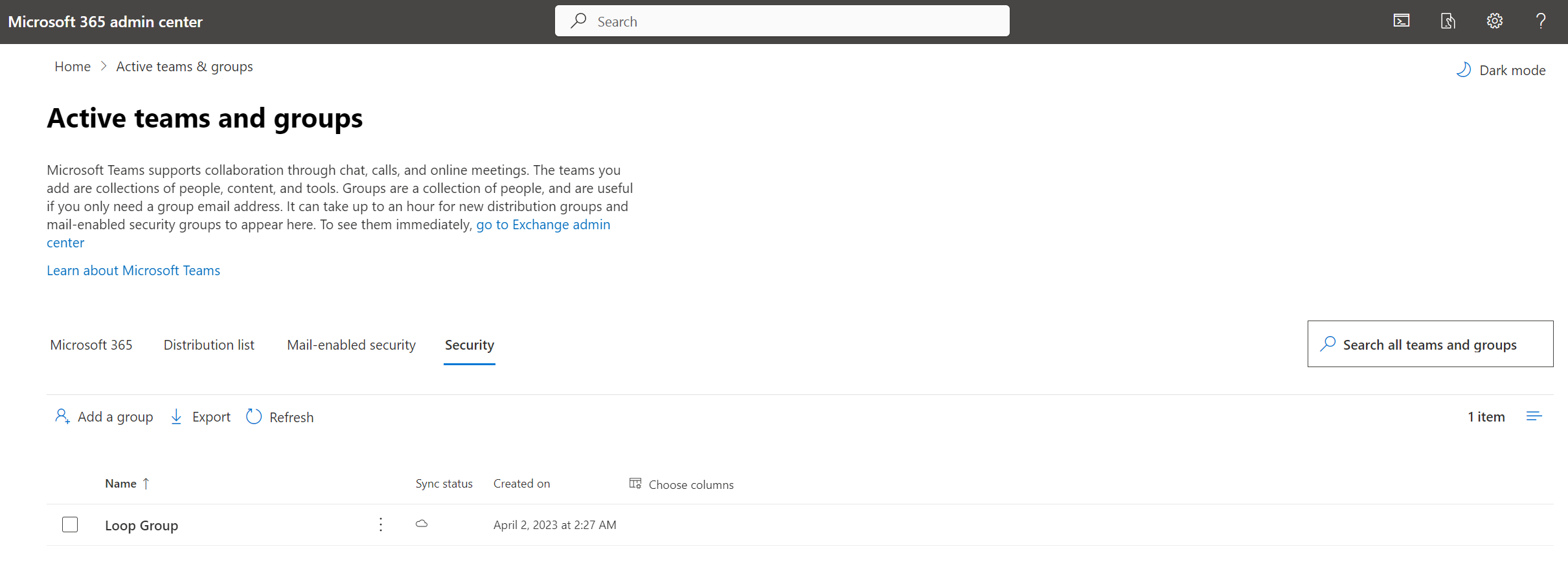This screenshot has width=1568, height=564.
Task: Click the Created on column header
Action: pyautogui.click(x=522, y=483)
